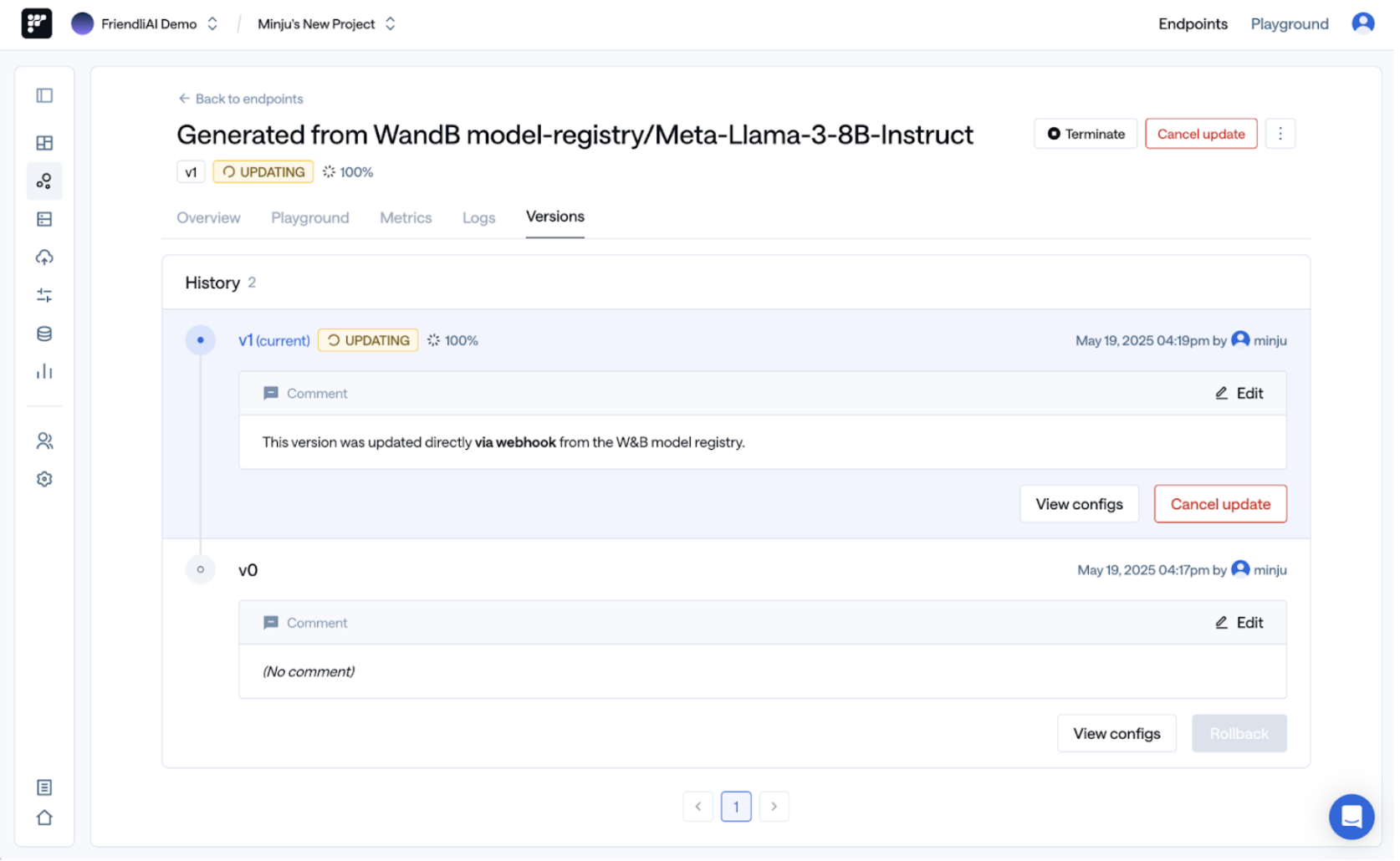Select the metrics bar-chart icon in sidebar
Screen dimensions: 1400x861
[x=43, y=371]
